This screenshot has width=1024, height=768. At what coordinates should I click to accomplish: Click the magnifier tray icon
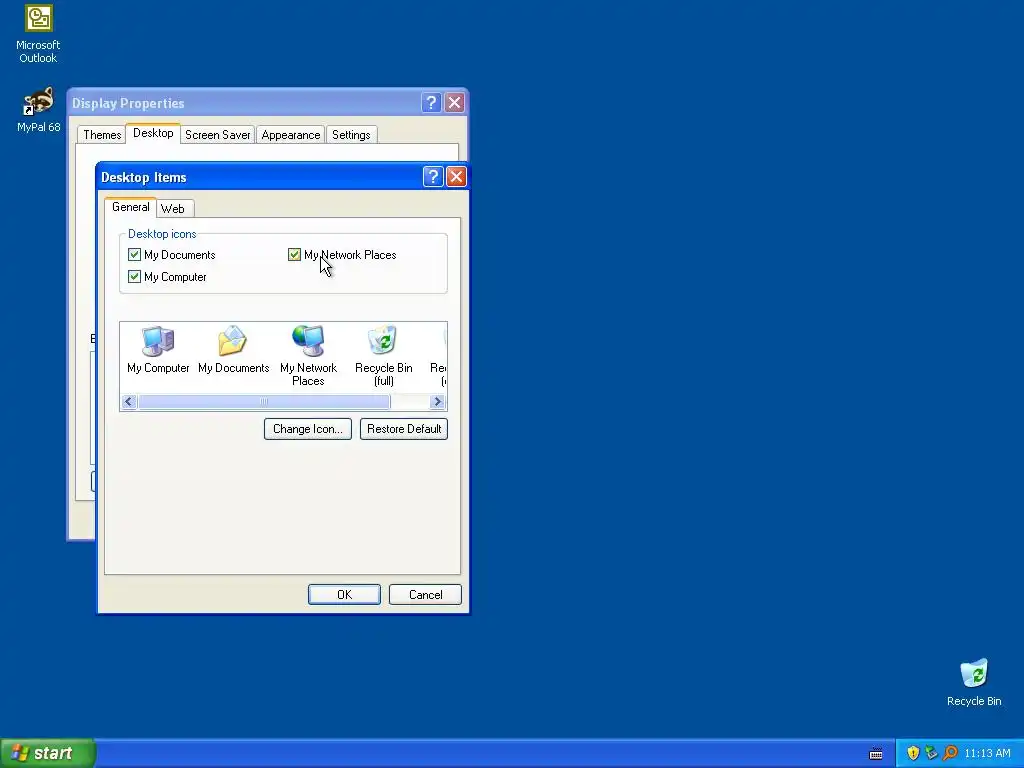pos(950,753)
